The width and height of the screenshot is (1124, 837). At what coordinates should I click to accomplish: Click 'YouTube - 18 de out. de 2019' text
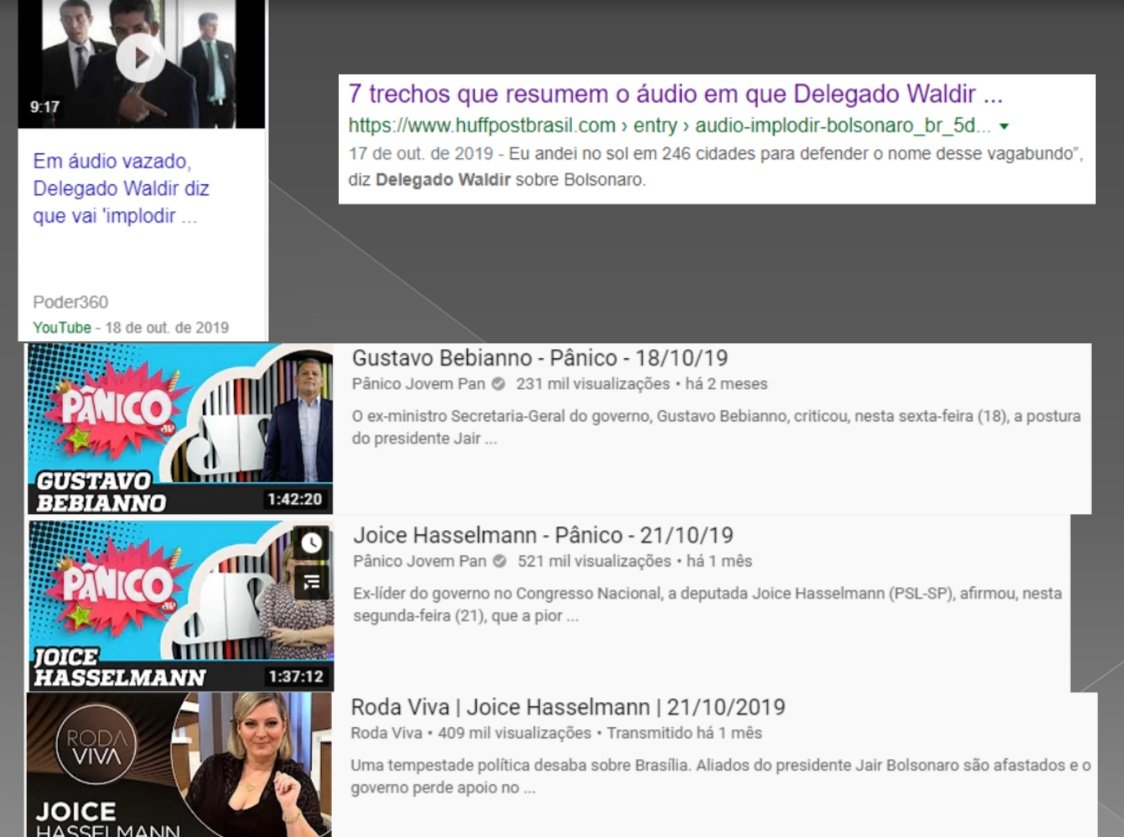coord(130,327)
